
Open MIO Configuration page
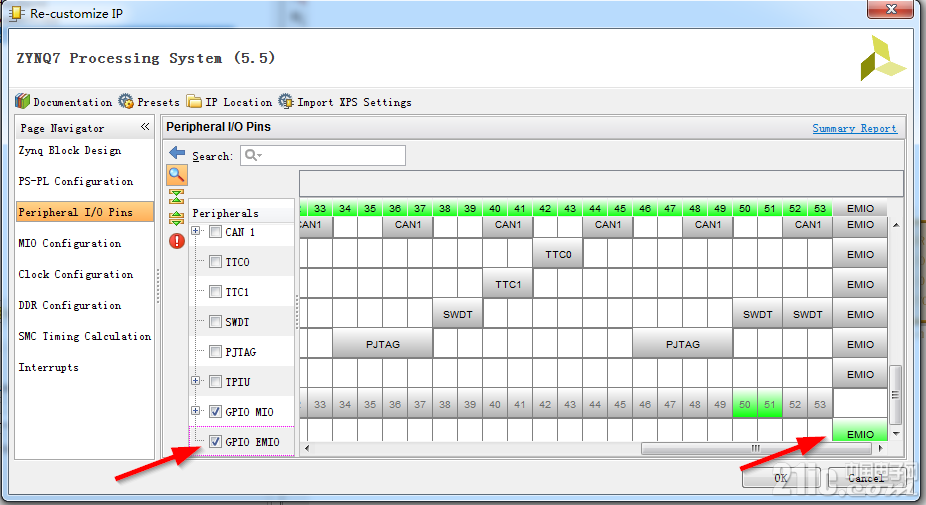(x=70, y=243)
